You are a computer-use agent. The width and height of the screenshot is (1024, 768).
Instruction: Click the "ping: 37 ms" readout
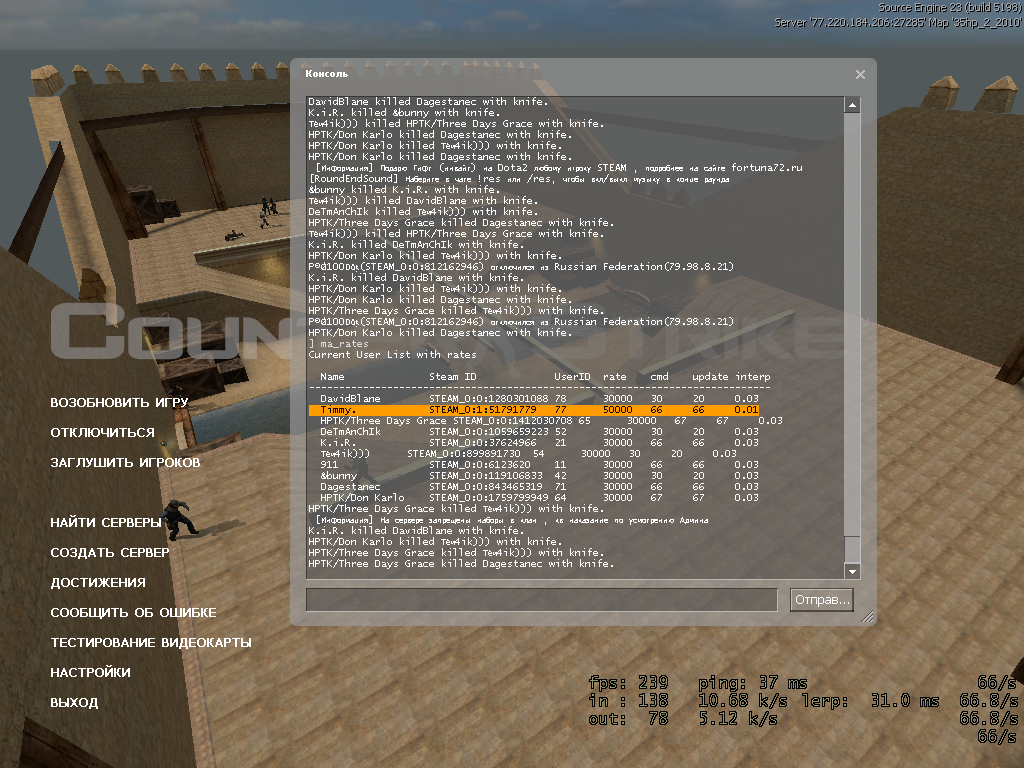[752, 683]
